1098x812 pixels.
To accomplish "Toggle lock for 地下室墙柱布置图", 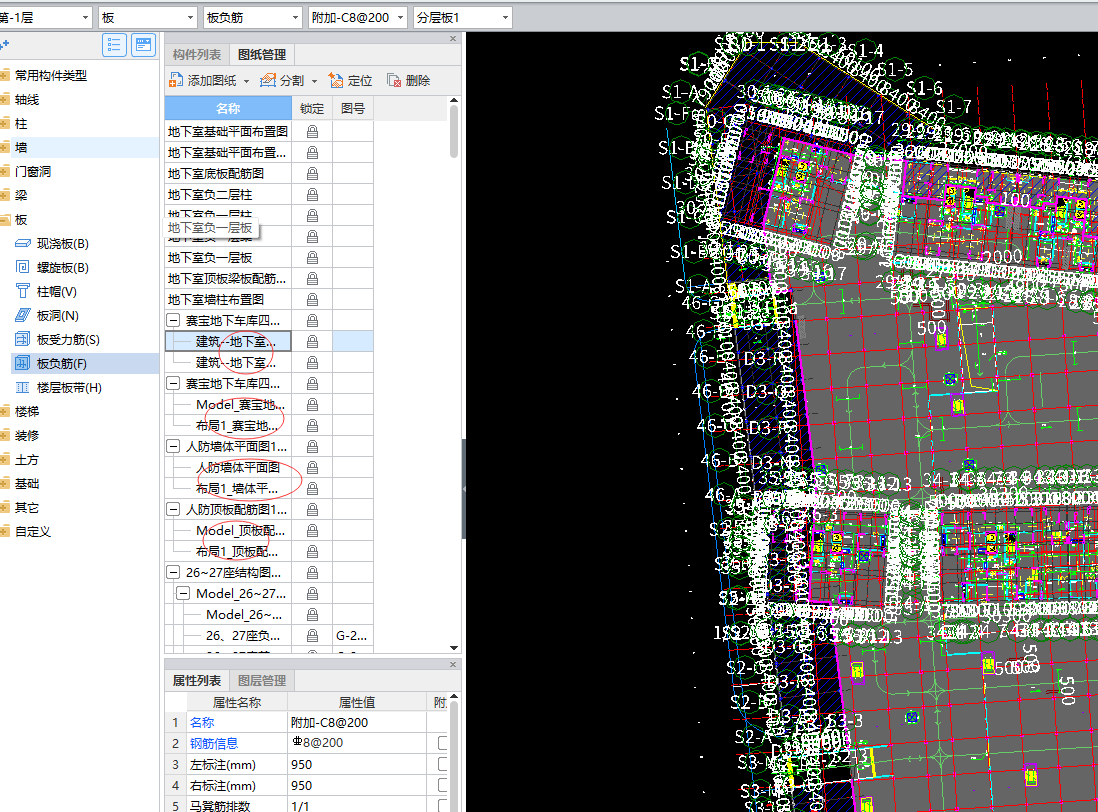I will click(312, 299).
